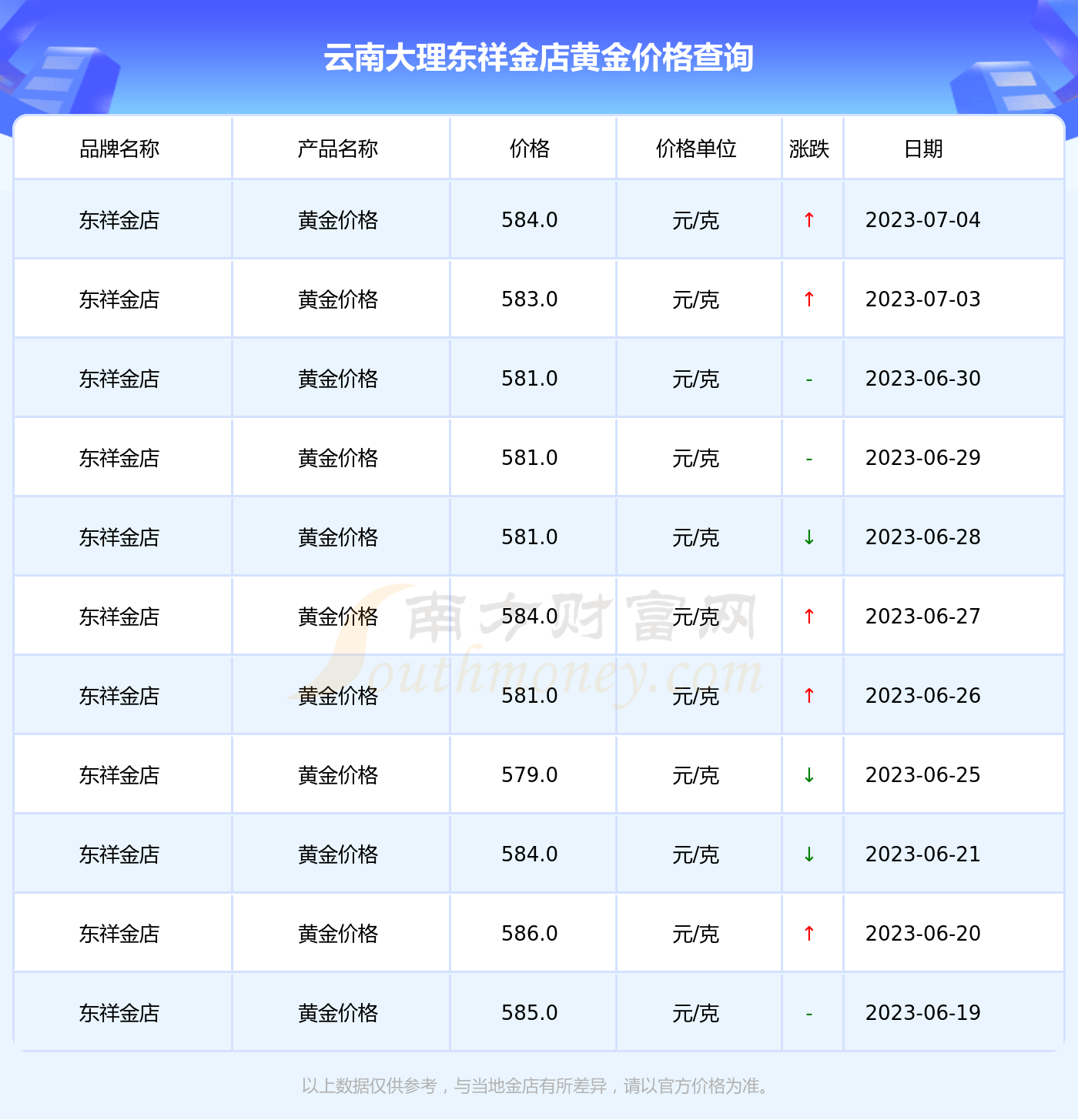Click the green down arrow for 2023-06-25
Image resolution: width=1078 pixels, height=1120 pixels.
click(x=809, y=775)
